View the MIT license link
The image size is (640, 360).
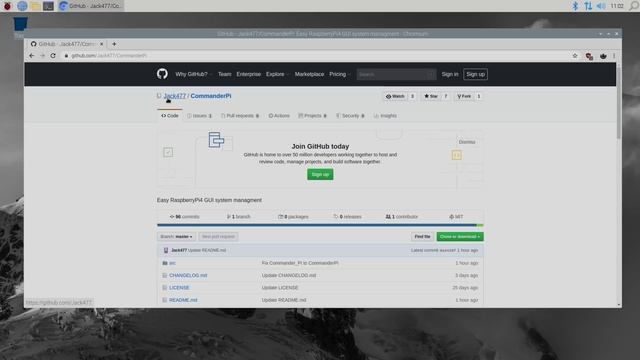(456, 217)
